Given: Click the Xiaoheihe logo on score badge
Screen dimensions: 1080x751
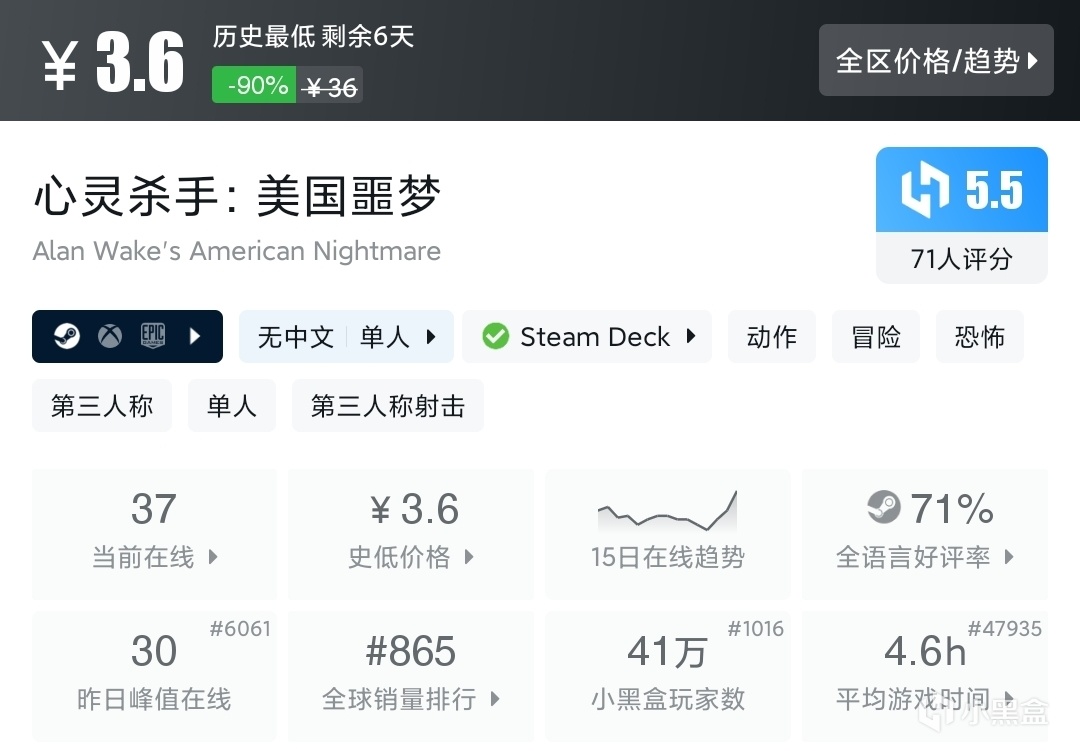Looking at the screenshot, I should point(924,190).
